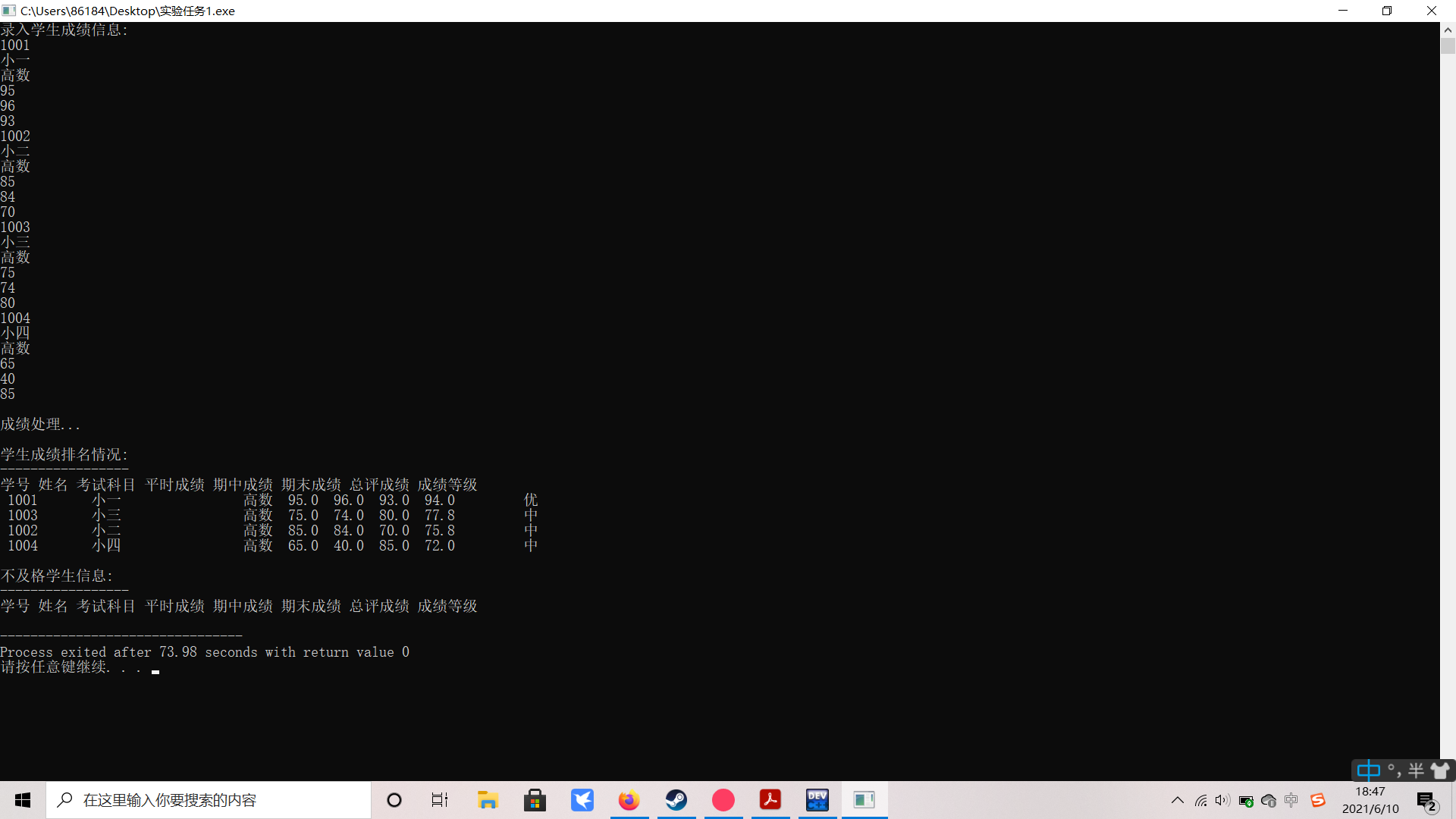Open Adobe Acrobat taskbar icon
The height and width of the screenshot is (819, 1456).
pos(770,800)
